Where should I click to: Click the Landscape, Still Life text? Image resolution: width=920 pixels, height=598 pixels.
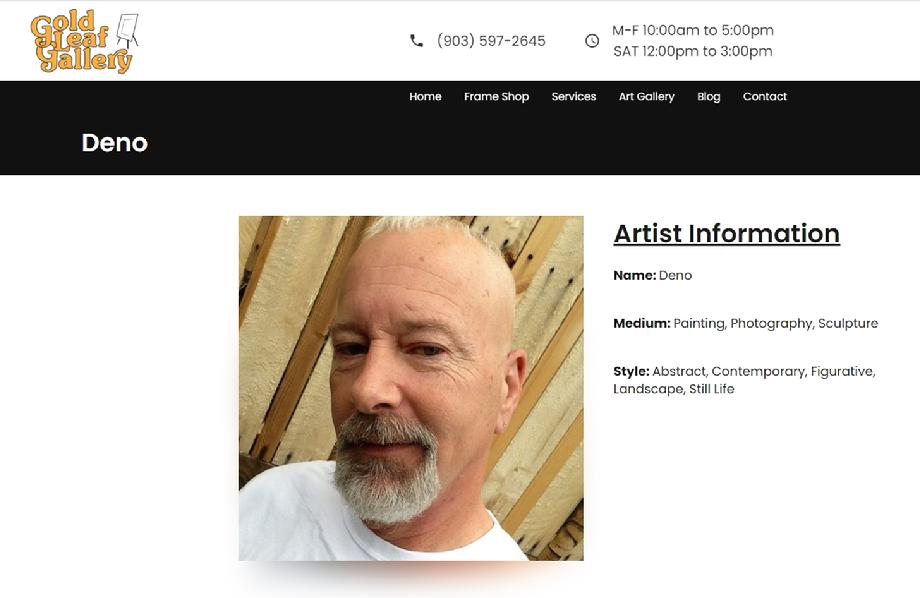674,389
